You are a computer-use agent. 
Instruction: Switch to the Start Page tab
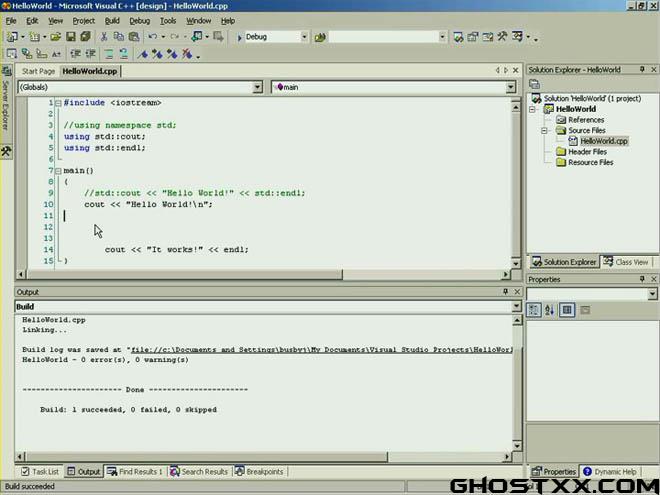click(38, 71)
